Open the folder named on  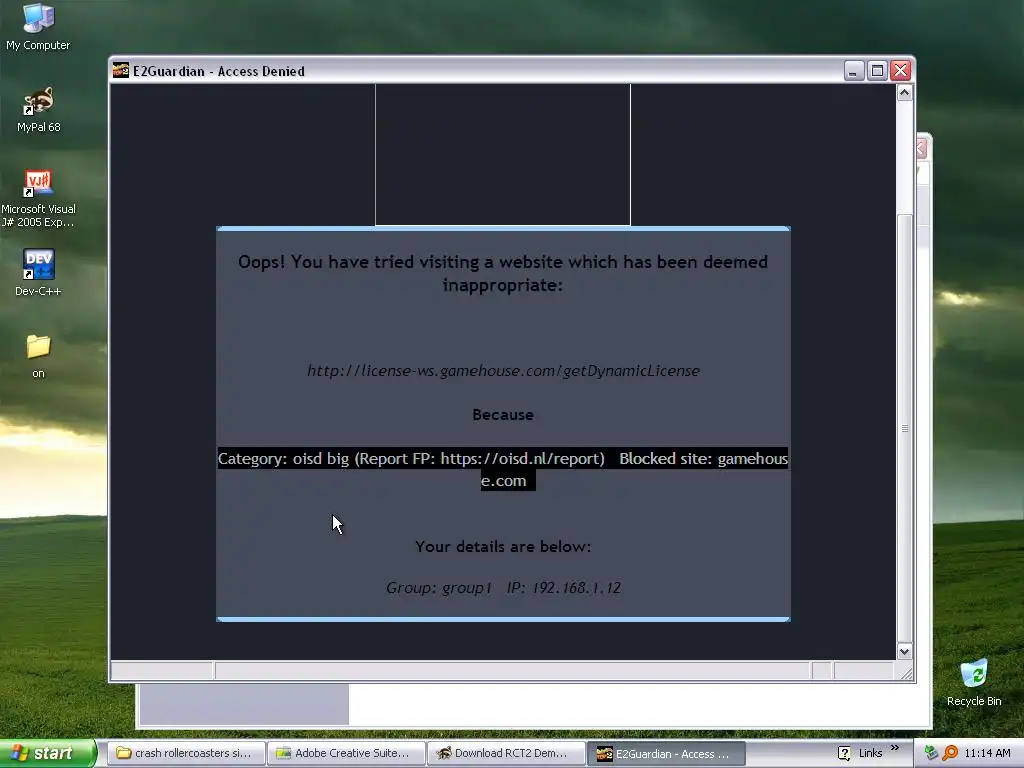pos(38,356)
